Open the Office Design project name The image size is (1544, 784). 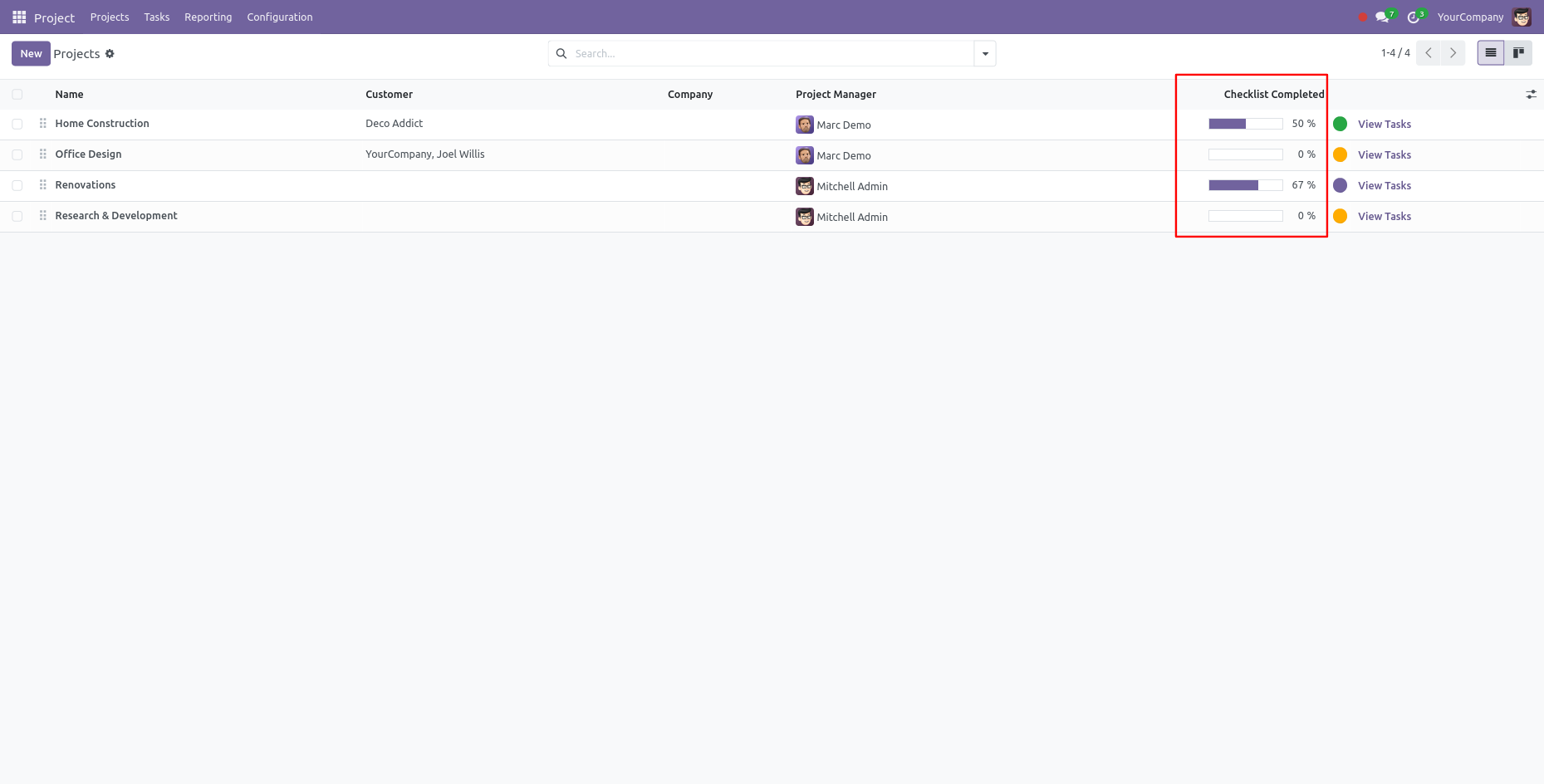click(88, 154)
